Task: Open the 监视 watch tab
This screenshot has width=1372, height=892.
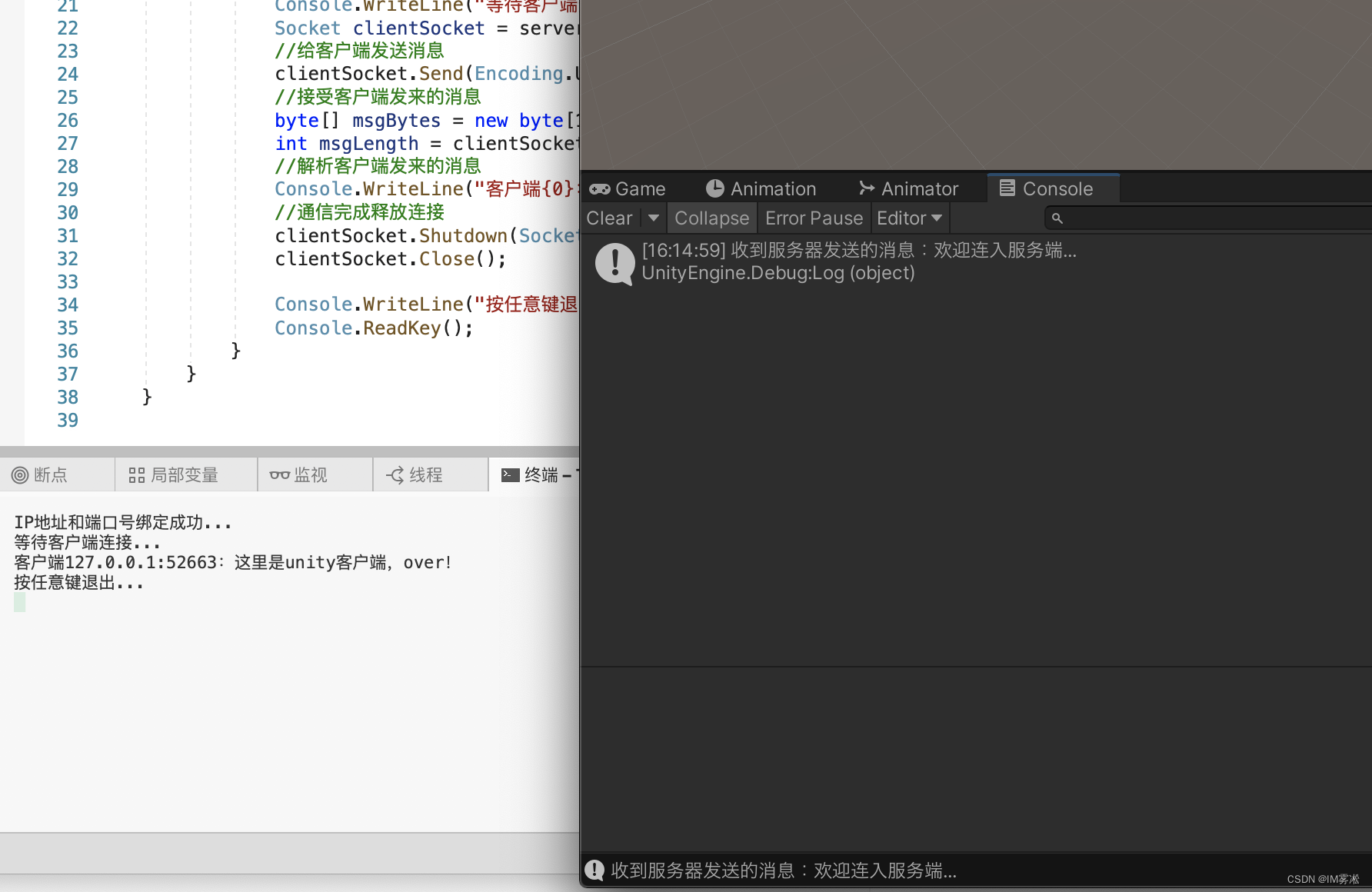Action: [315, 475]
